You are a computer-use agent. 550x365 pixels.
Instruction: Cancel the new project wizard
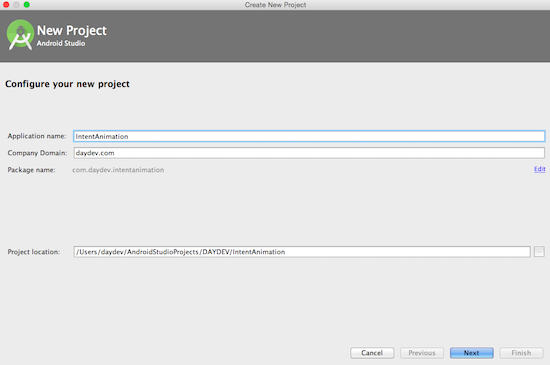372,353
